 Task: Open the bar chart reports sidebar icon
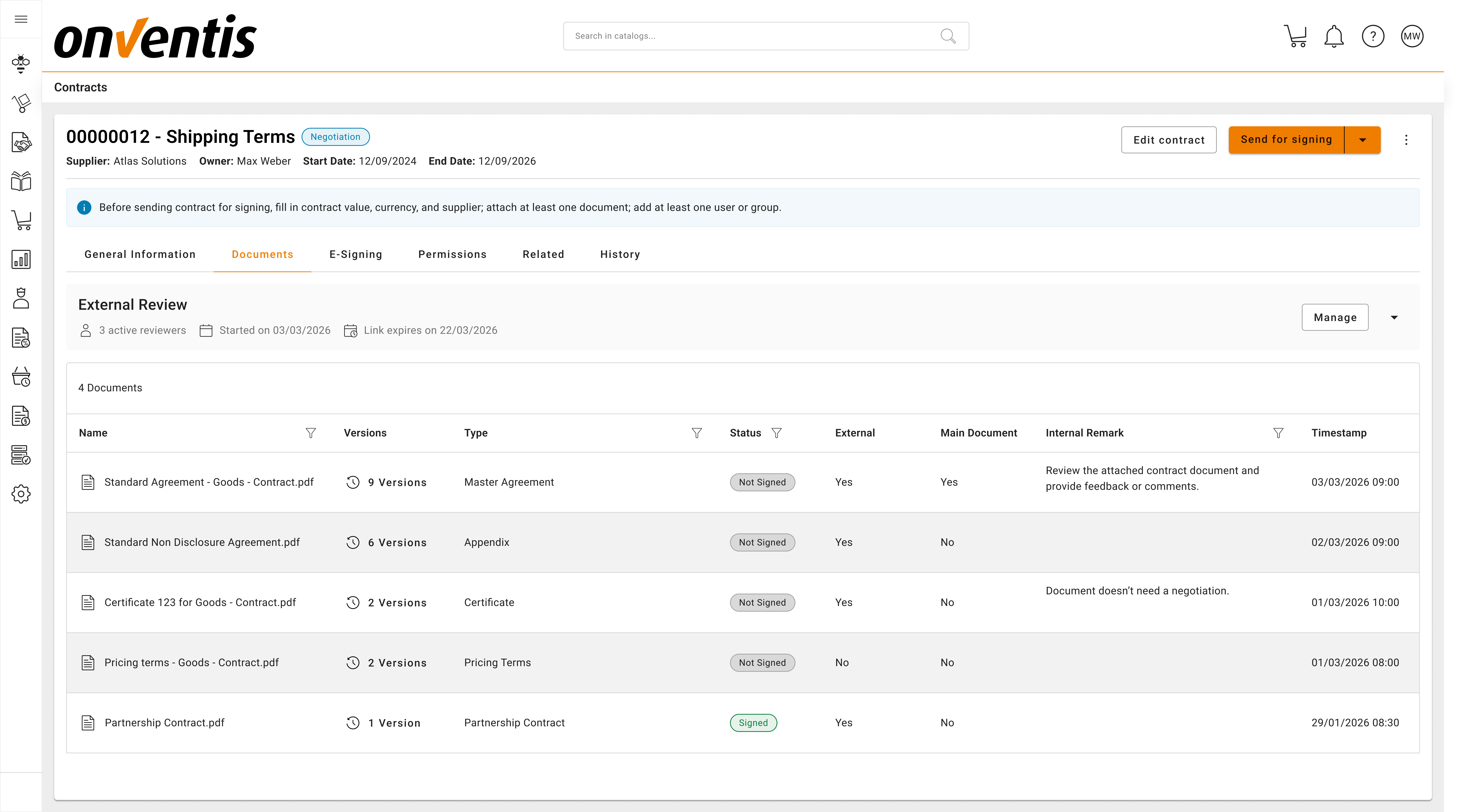point(21,259)
